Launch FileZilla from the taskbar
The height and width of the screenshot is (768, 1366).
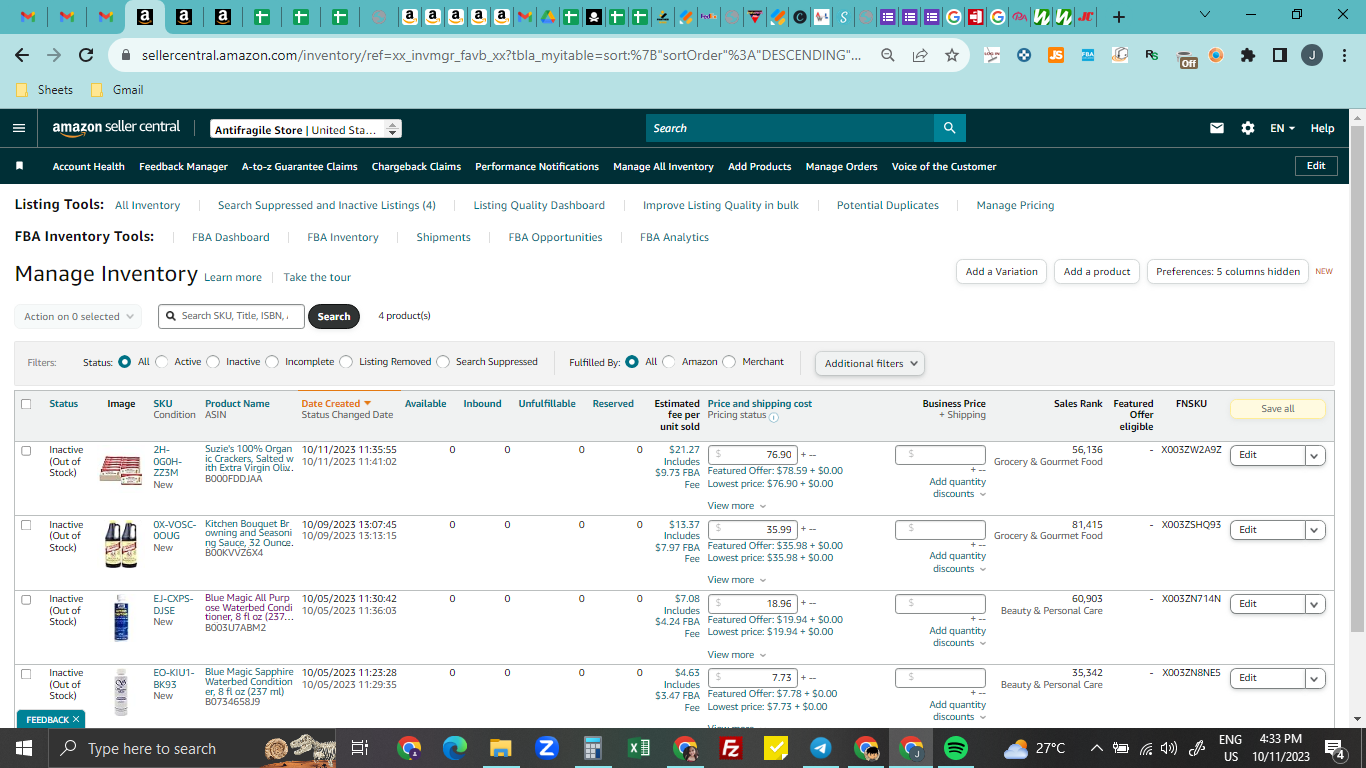point(731,748)
